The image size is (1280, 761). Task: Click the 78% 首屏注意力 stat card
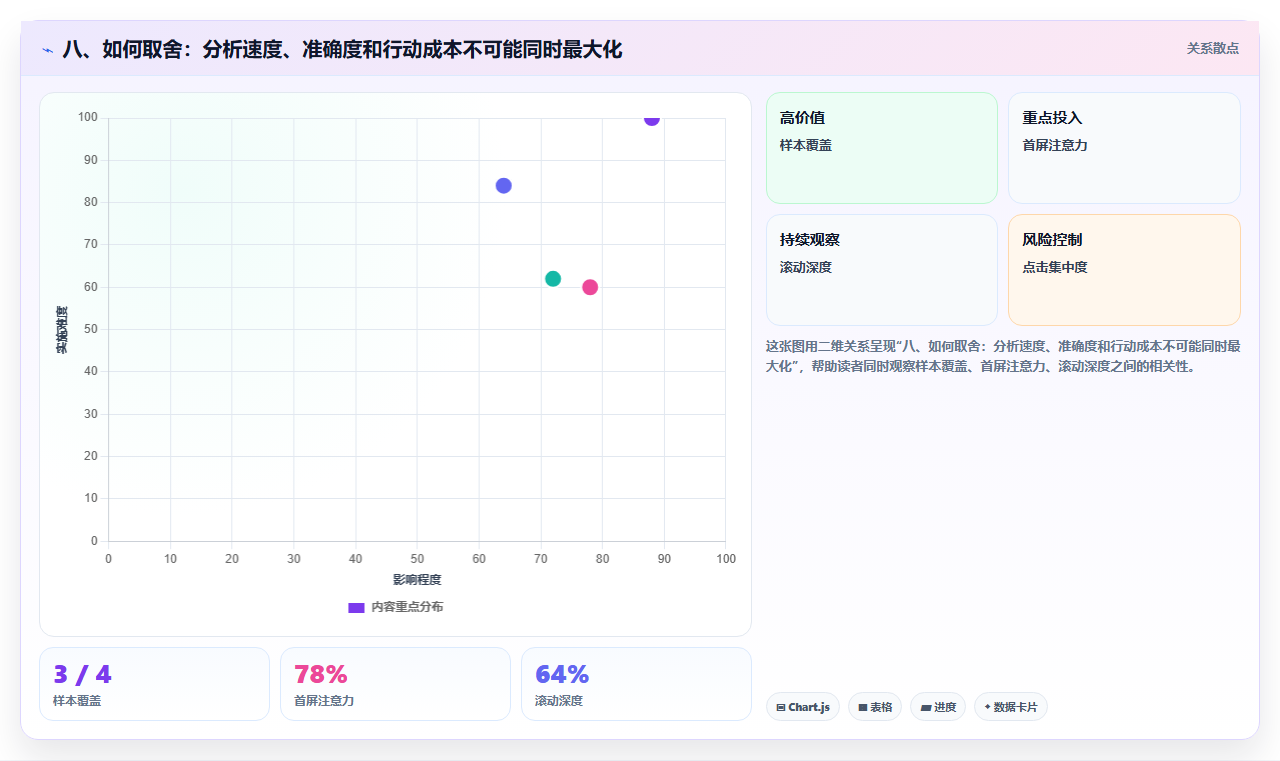tap(395, 684)
